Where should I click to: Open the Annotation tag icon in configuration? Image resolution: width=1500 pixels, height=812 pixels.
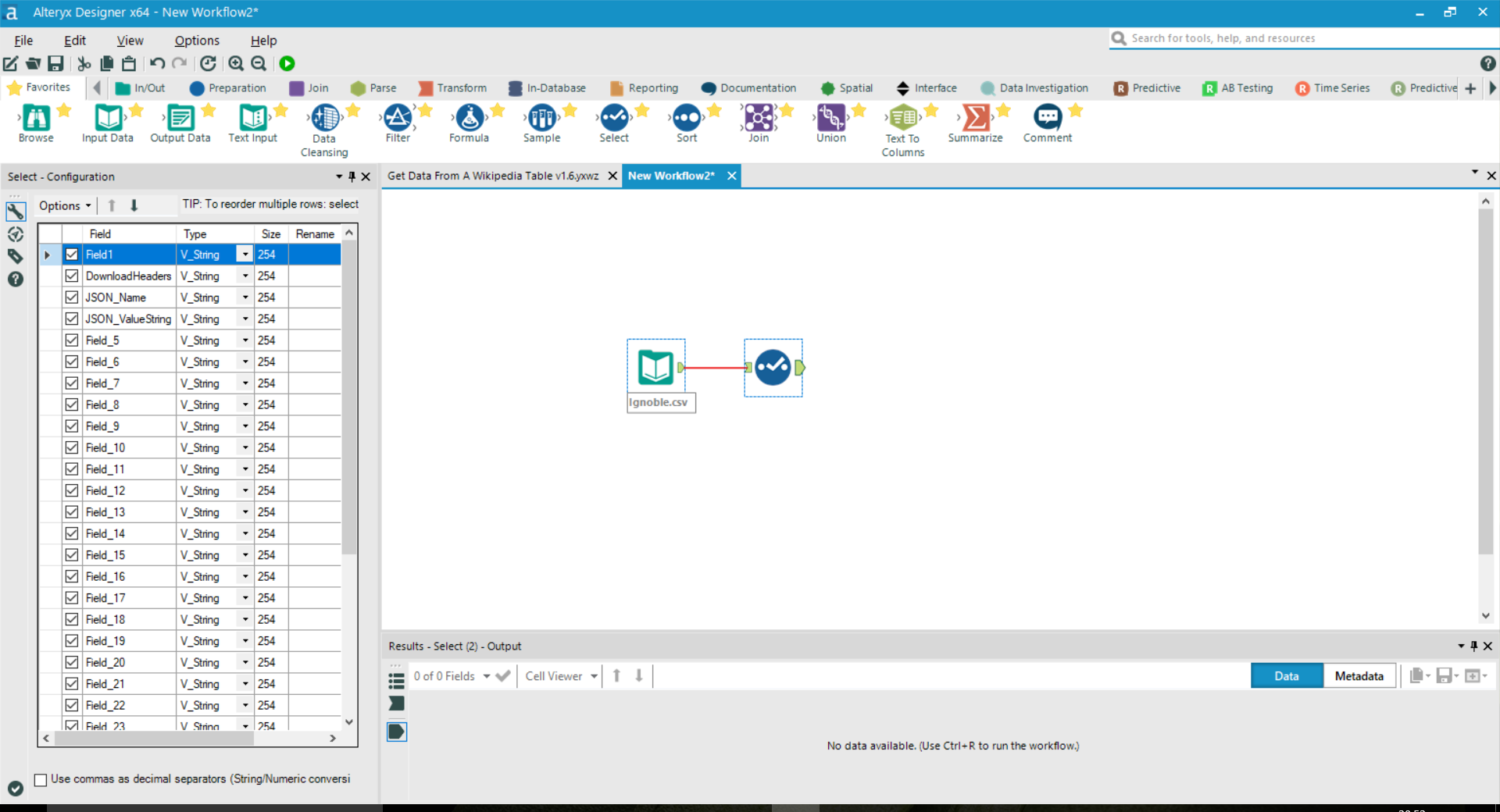click(x=16, y=256)
